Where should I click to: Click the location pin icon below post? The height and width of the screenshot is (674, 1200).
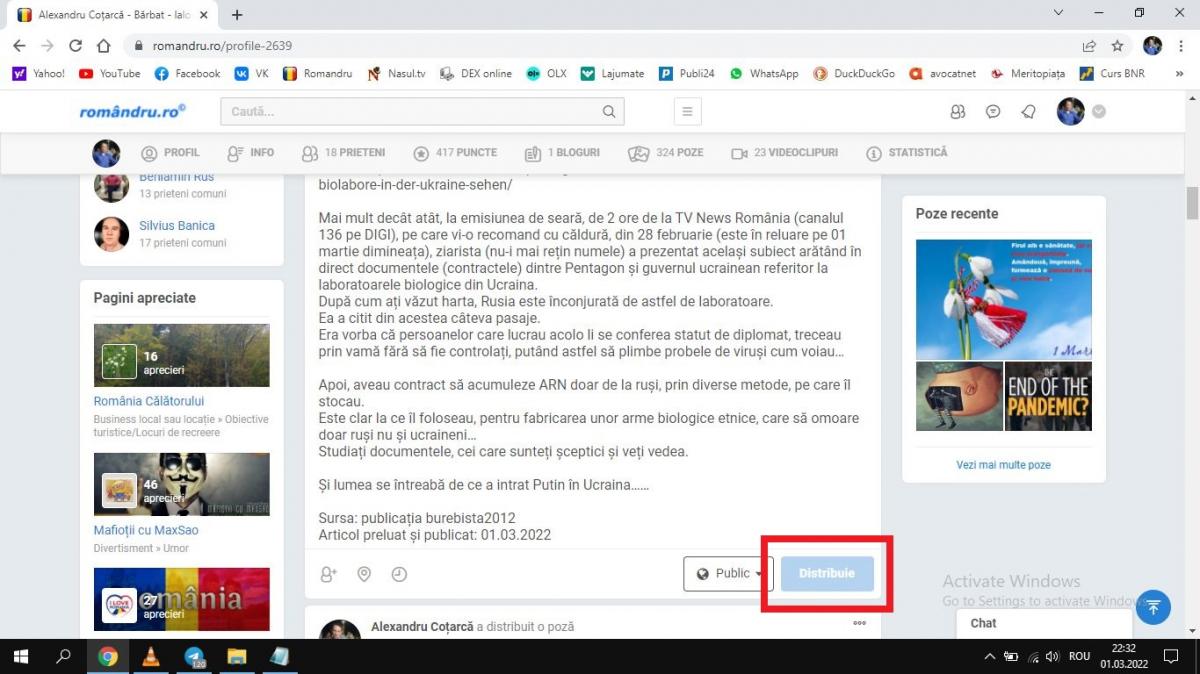[364, 574]
